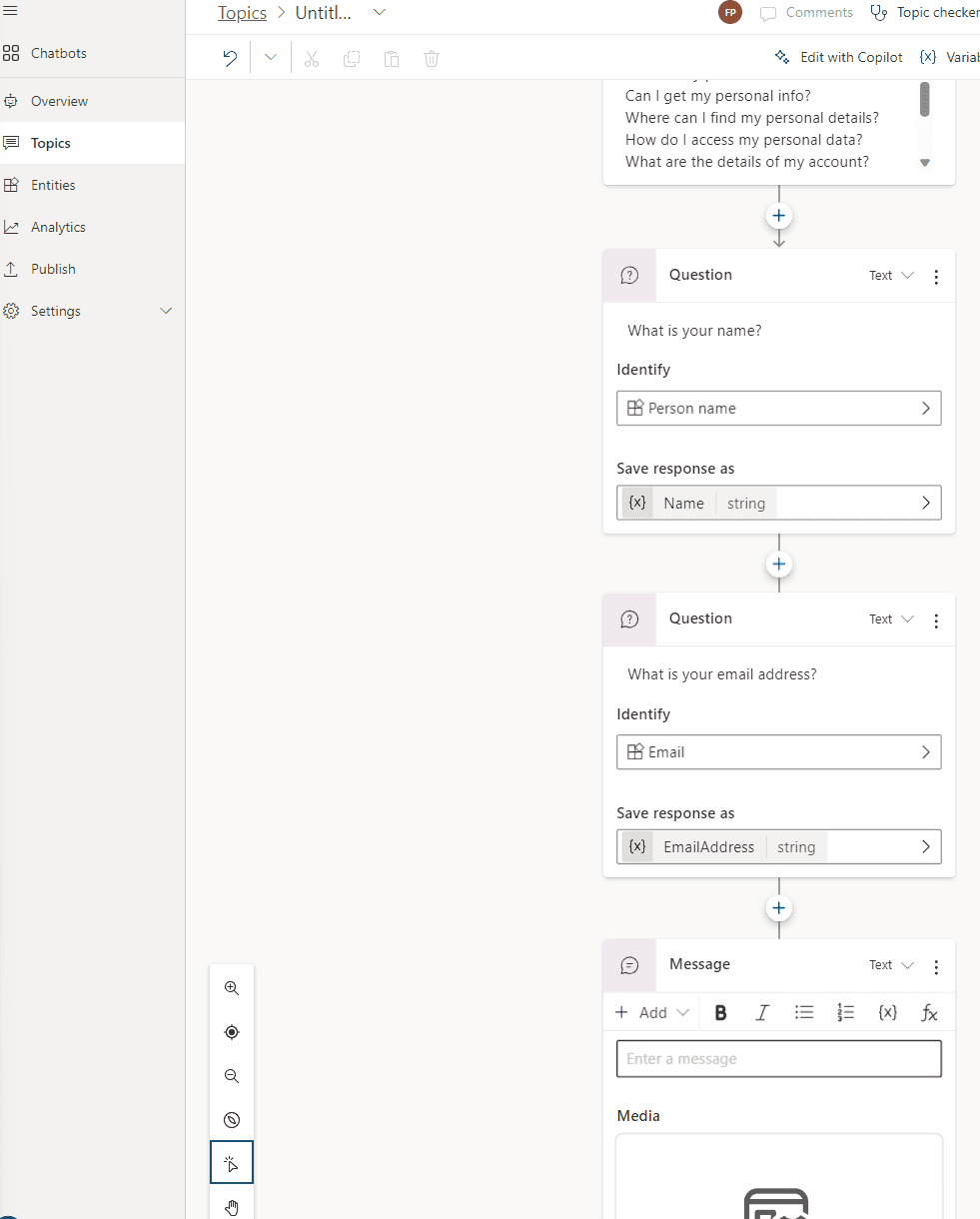Open more options on email Question node
980x1219 pixels.
[936, 620]
